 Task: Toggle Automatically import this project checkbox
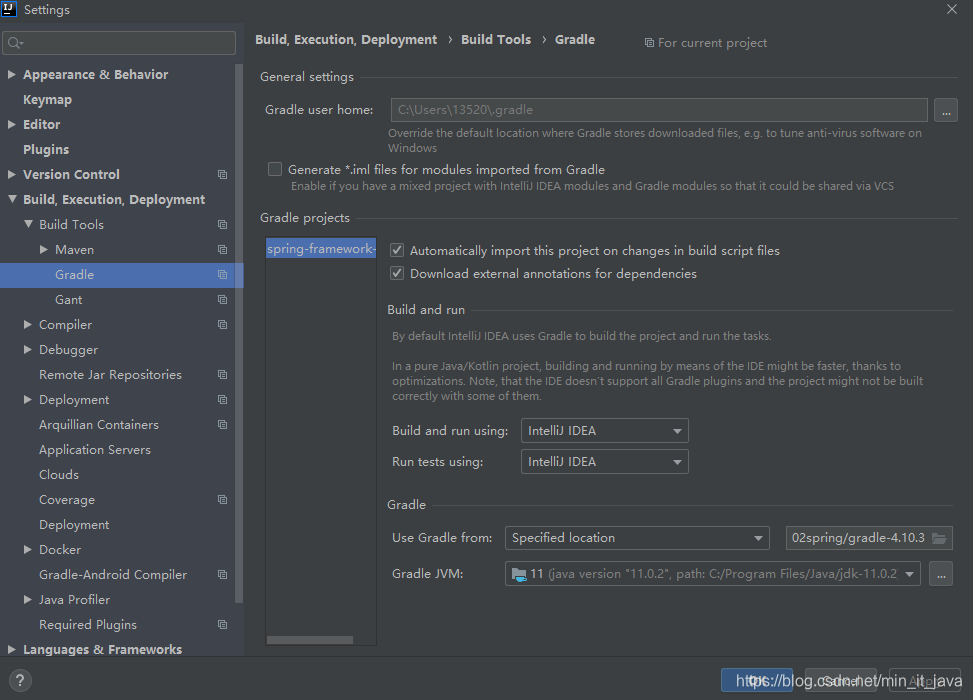[x=397, y=251]
